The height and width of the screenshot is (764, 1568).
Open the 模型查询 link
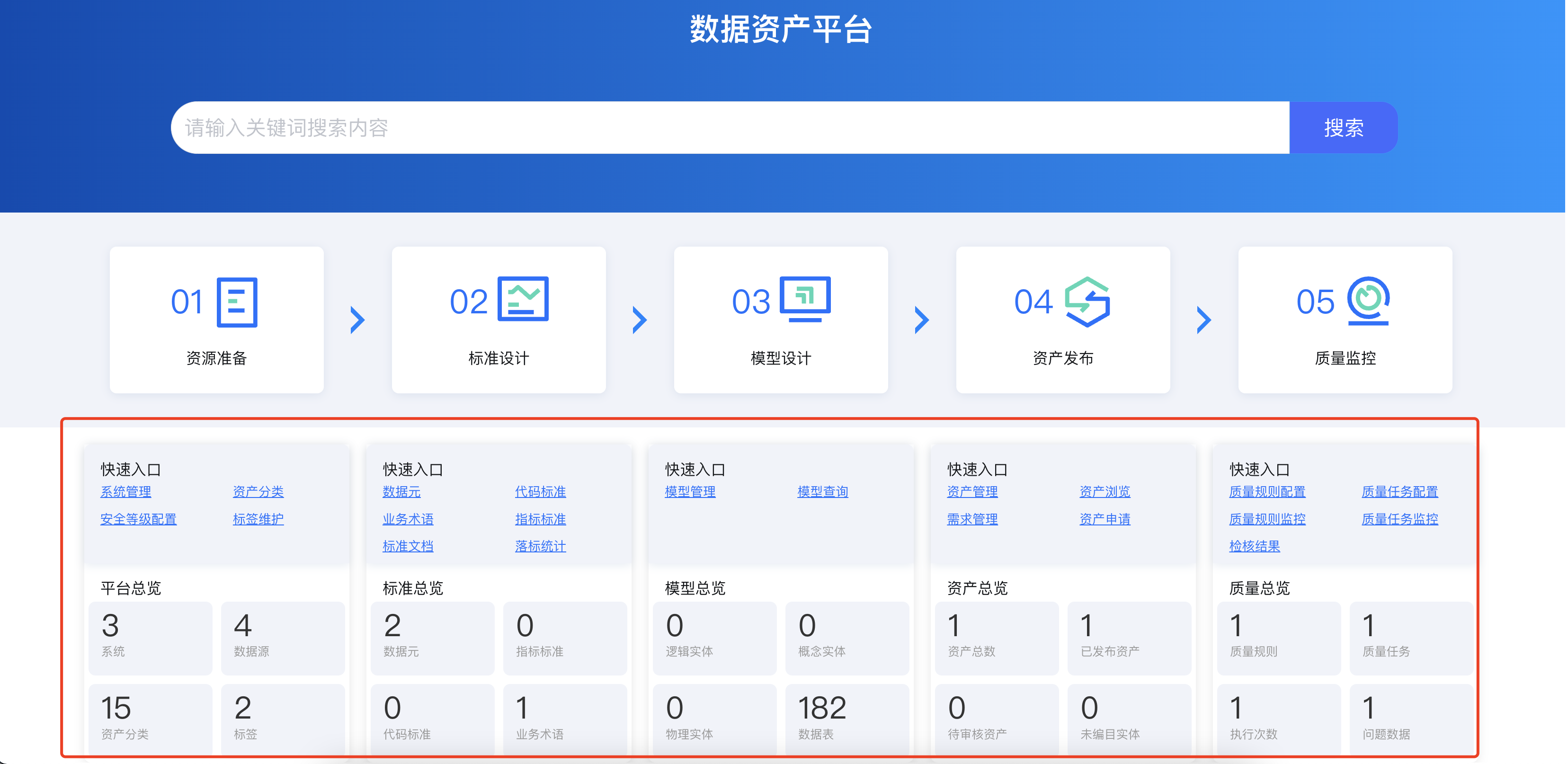(x=823, y=491)
